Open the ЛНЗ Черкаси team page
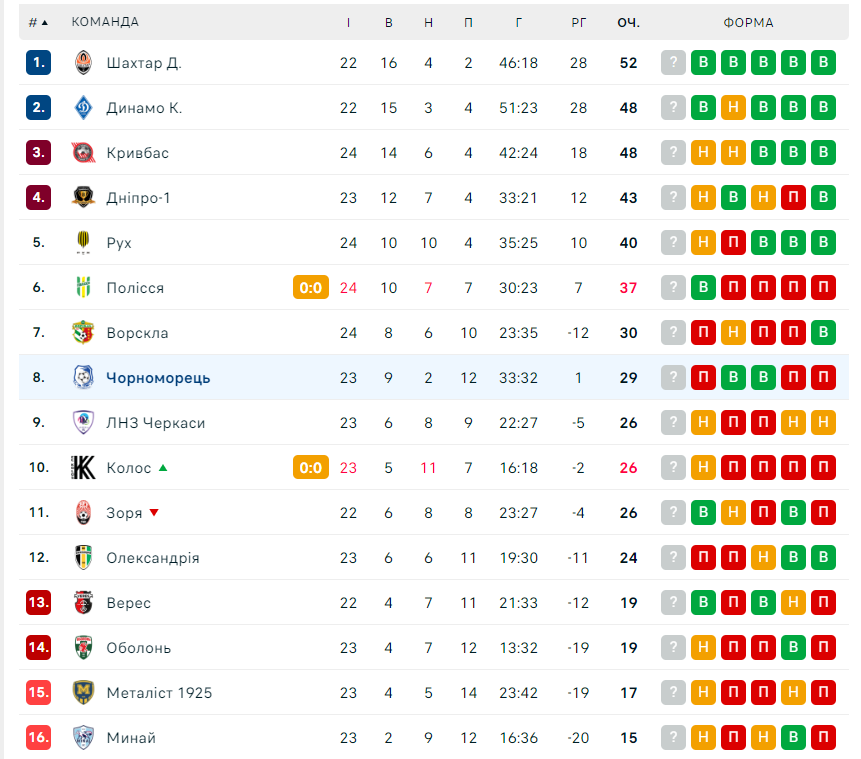 point(155,423)
